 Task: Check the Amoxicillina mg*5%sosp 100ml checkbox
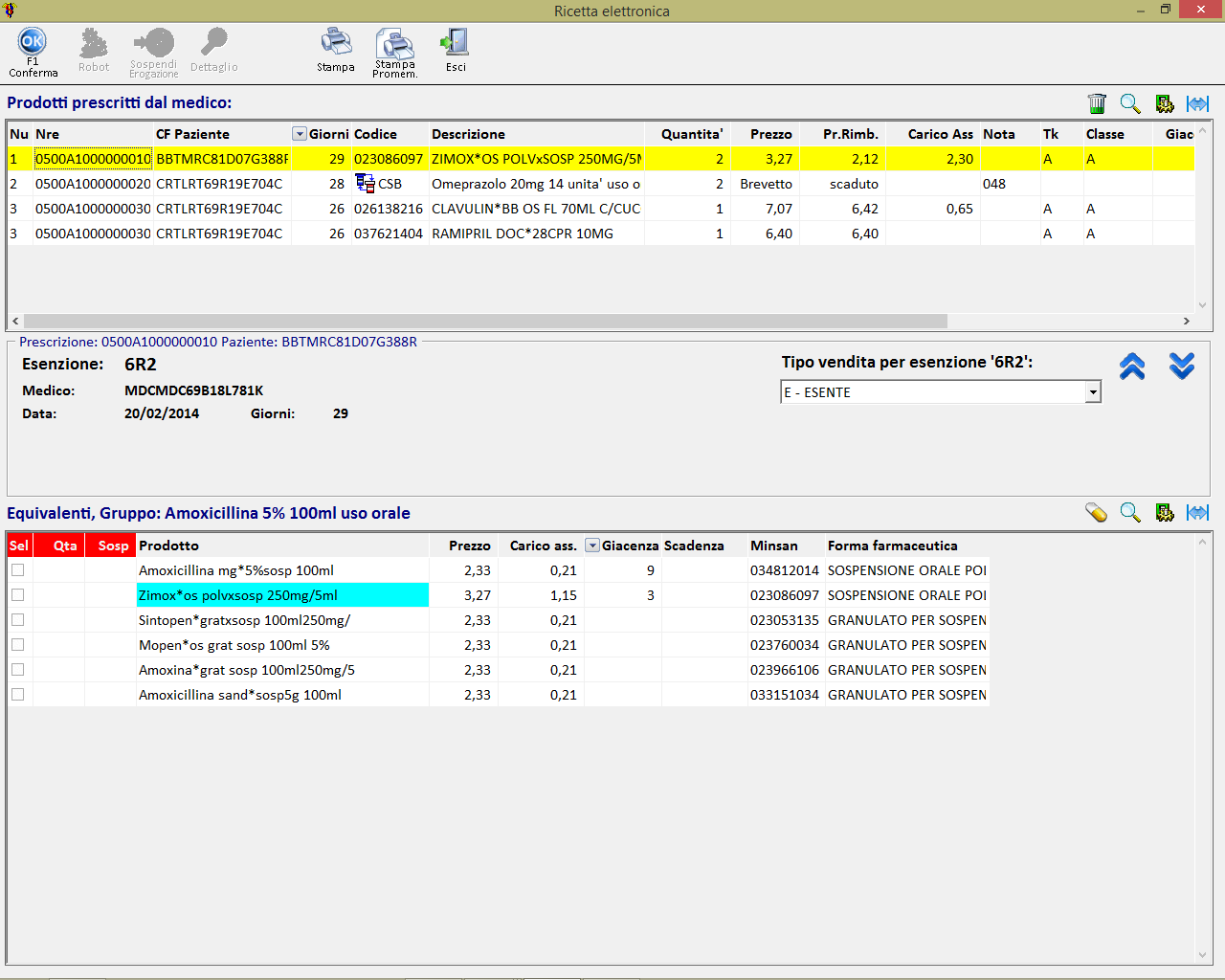(x=17, y=570)
